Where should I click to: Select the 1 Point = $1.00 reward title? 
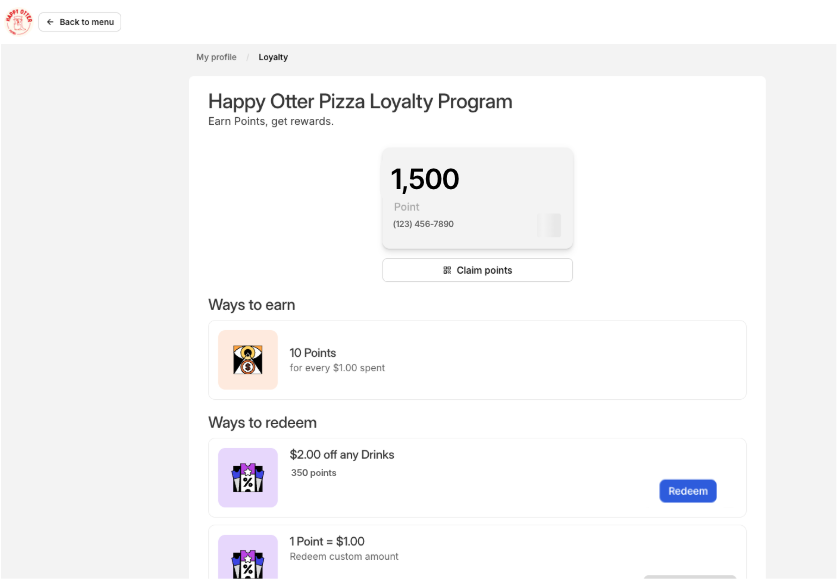(327, 541)
